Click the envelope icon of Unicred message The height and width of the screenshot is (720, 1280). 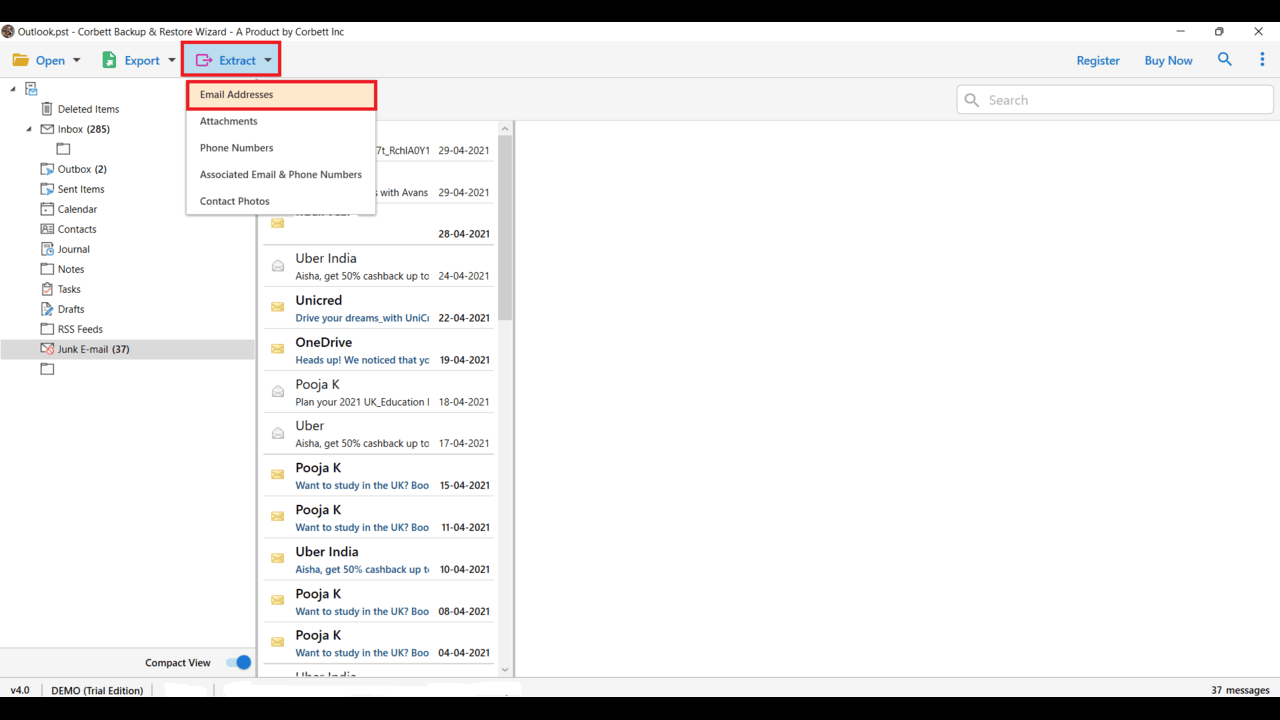(x=278, y=308)
